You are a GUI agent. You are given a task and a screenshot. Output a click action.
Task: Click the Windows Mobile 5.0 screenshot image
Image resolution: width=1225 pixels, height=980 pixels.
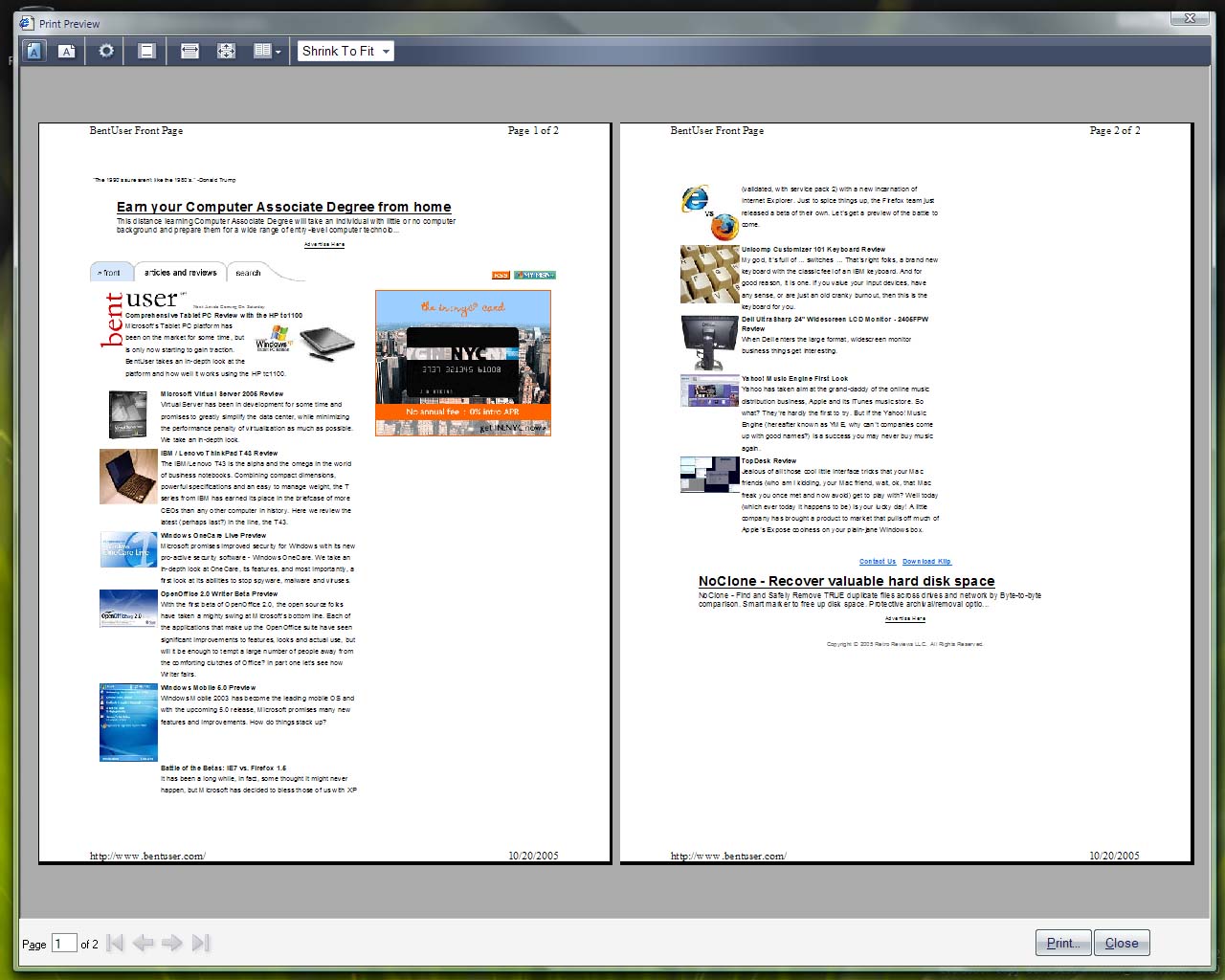tap(128, 723)
